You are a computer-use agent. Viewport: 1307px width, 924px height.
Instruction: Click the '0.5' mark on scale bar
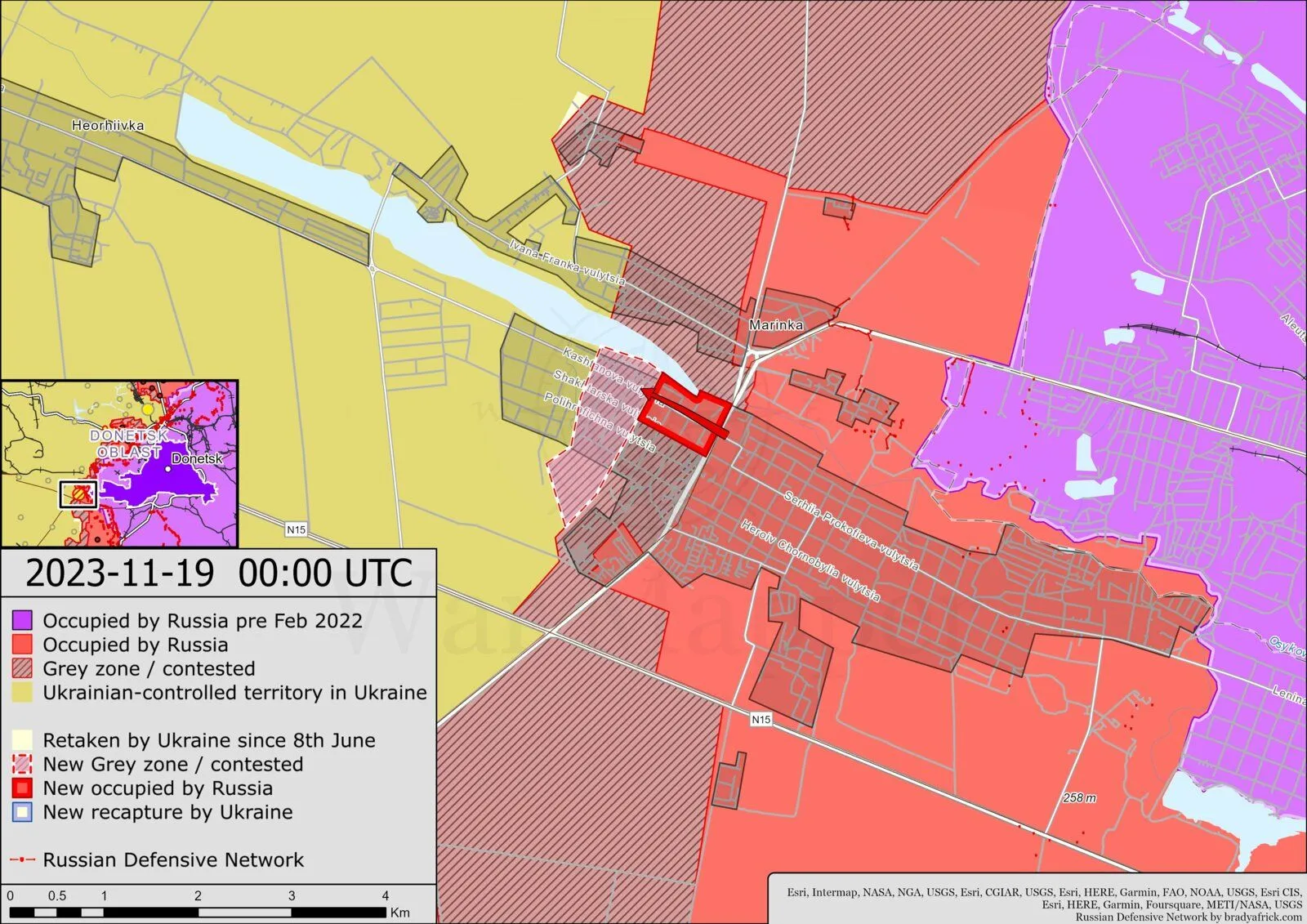coord(56,895)
